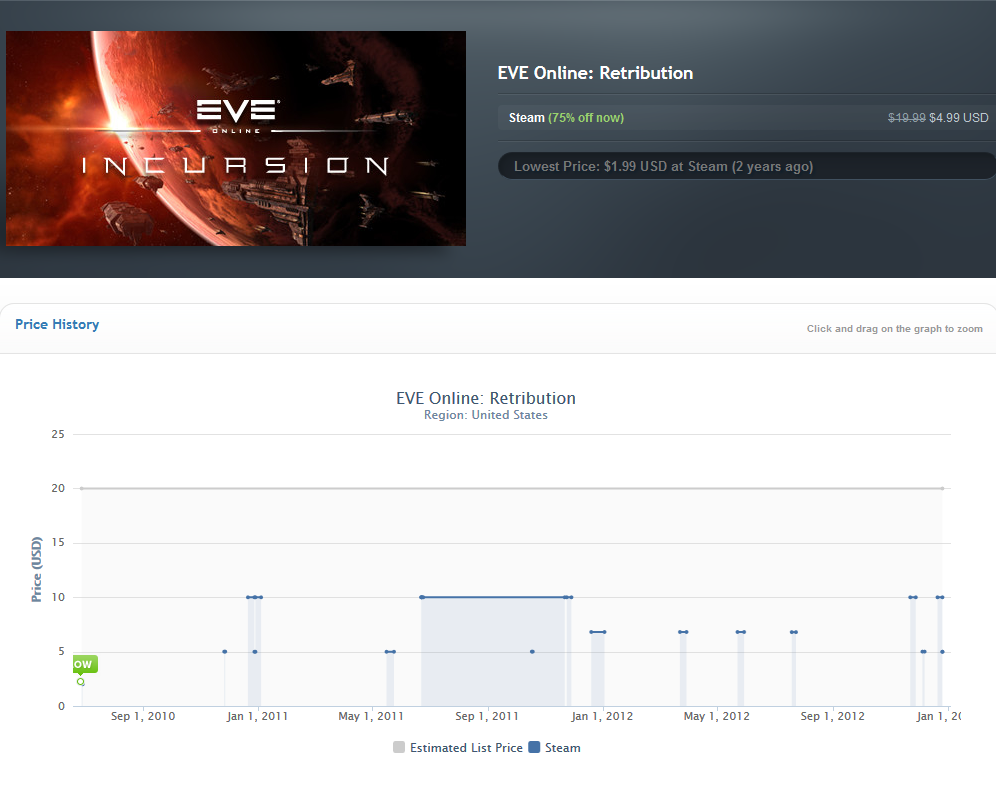Click the $5 data point near Oct 2011

pyautogui.click(x=532, y=652)
